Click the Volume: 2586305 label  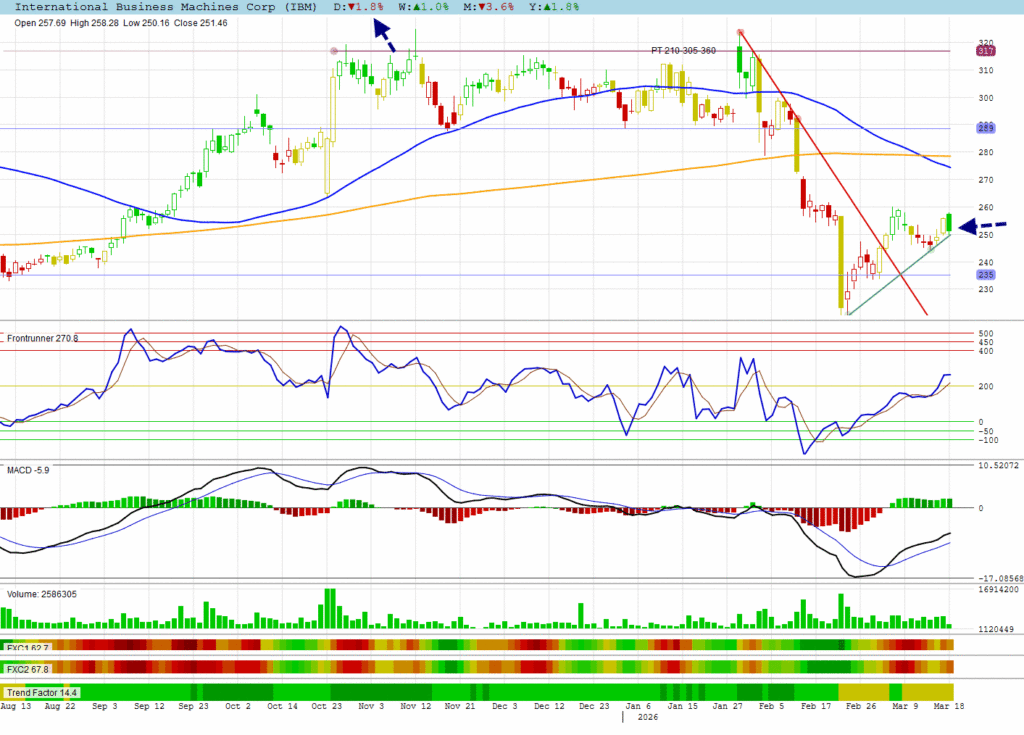pos(43,593)
